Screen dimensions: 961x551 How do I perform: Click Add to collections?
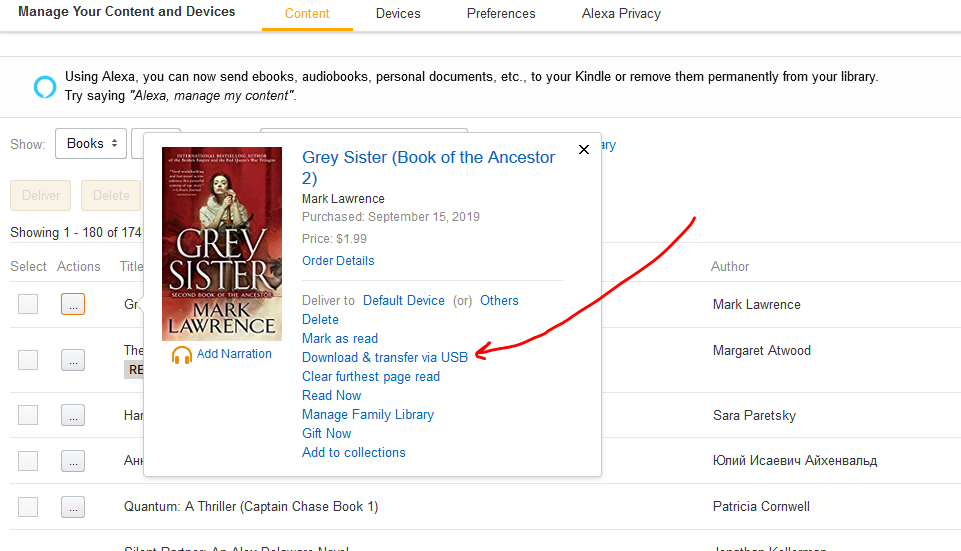tap(354, 452)
